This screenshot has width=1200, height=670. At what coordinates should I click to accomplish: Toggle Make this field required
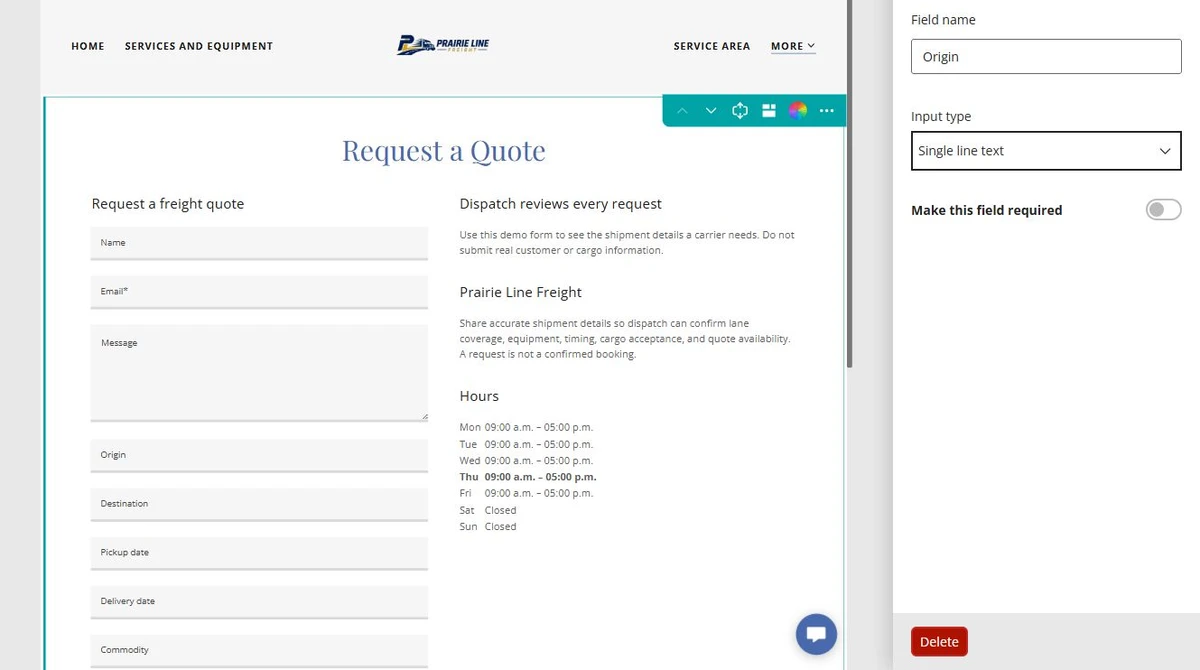(1163, 210)
